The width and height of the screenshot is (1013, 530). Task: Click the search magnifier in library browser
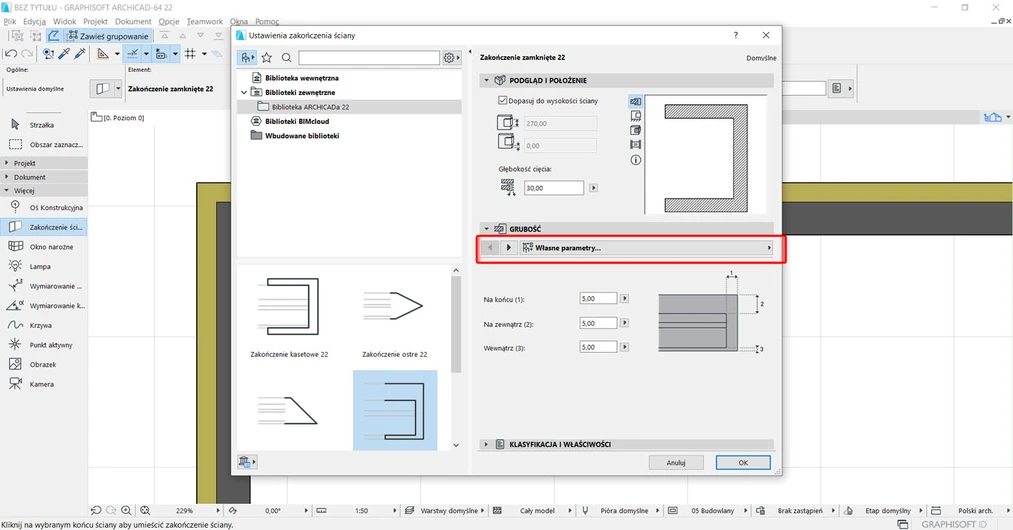pos(286,58)
